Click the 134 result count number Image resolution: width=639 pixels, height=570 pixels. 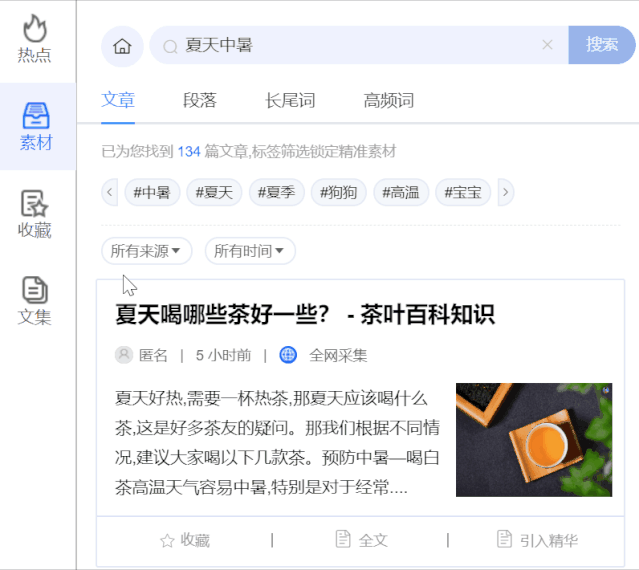tap(189, 152)
